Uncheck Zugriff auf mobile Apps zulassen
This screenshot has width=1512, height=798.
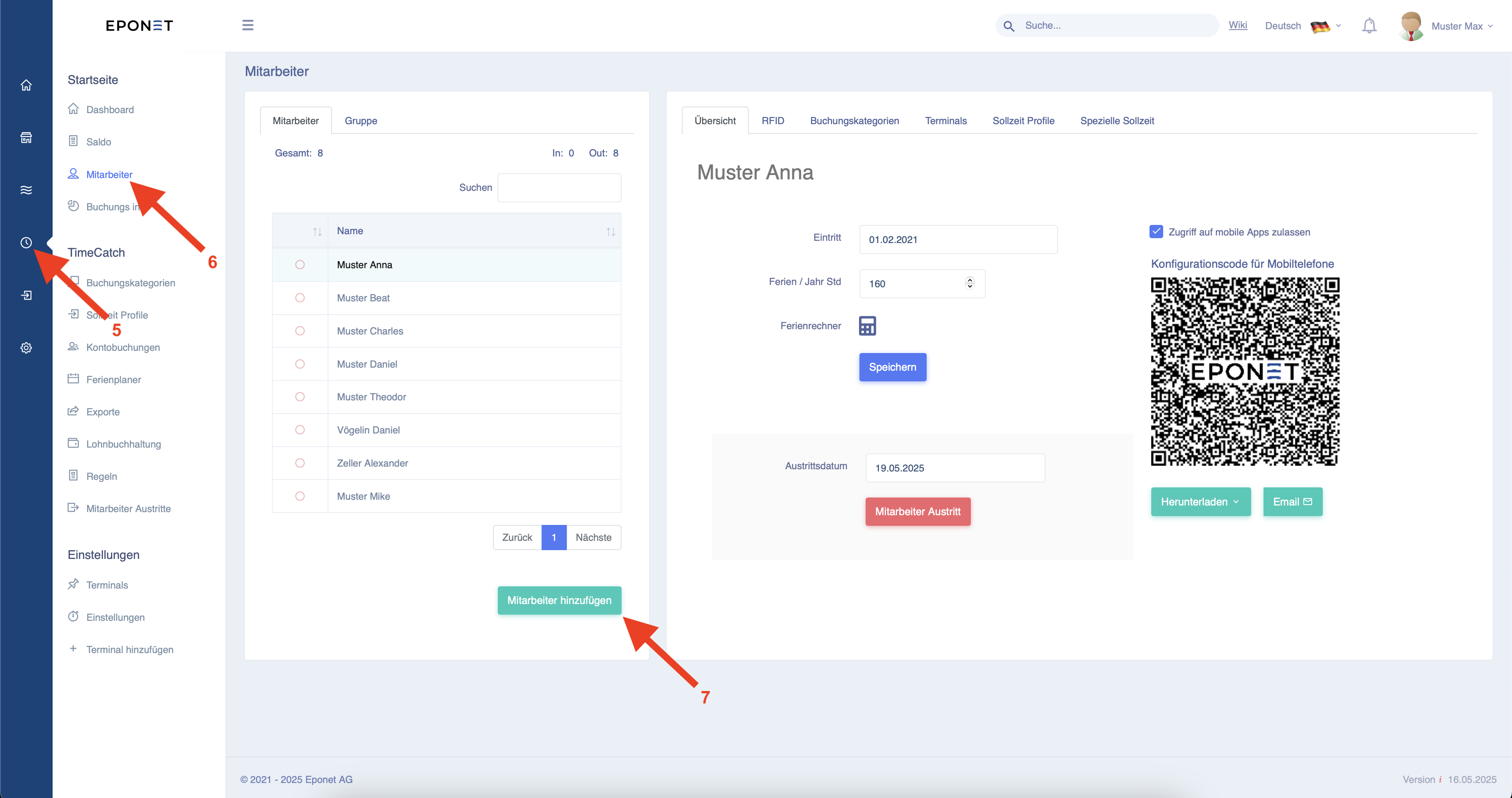pyautogui.click(x=1156, y=232)
